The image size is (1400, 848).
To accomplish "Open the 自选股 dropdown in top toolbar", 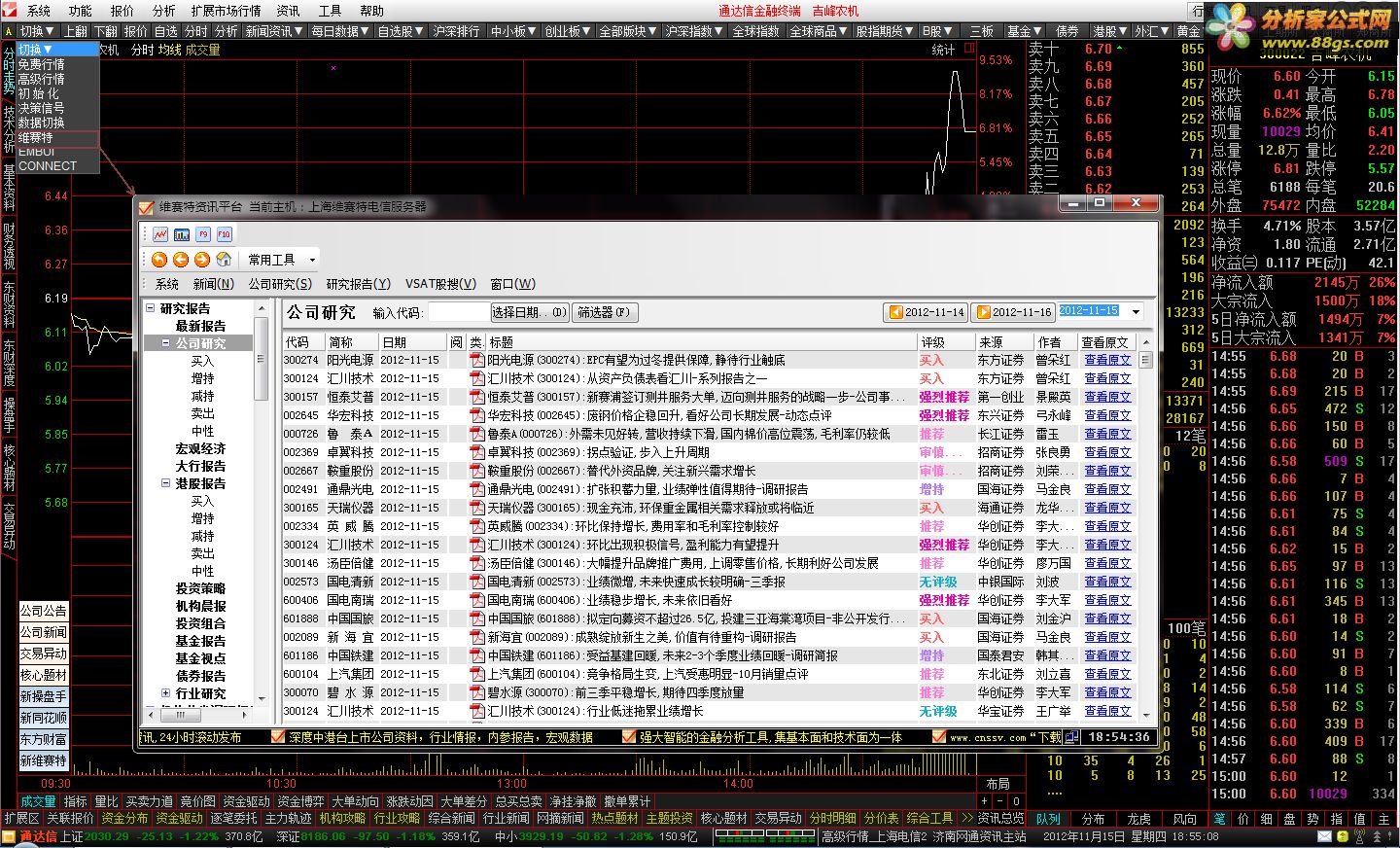I will [401, 31].
